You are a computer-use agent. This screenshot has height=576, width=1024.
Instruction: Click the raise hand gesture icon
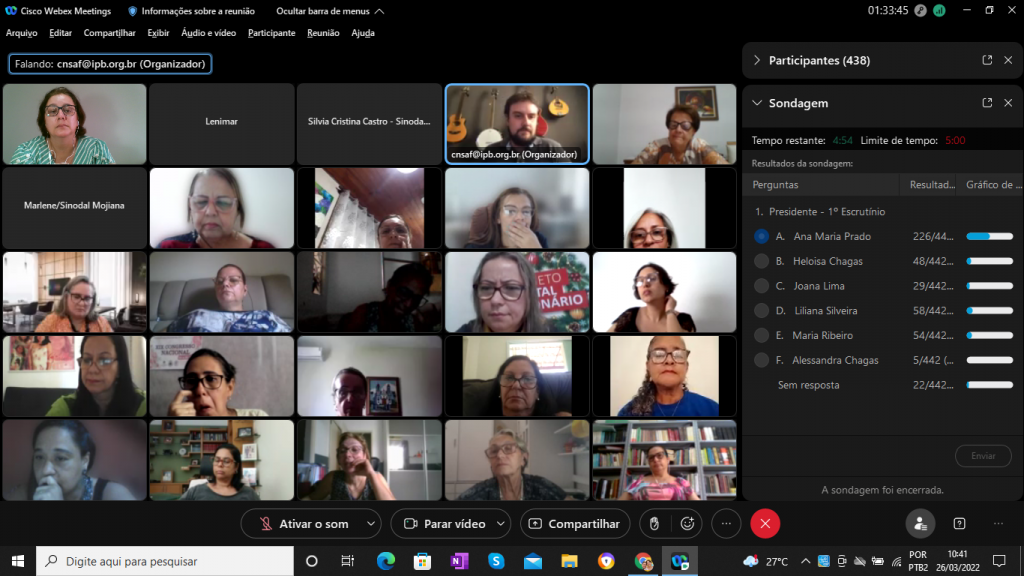(654, 523)
